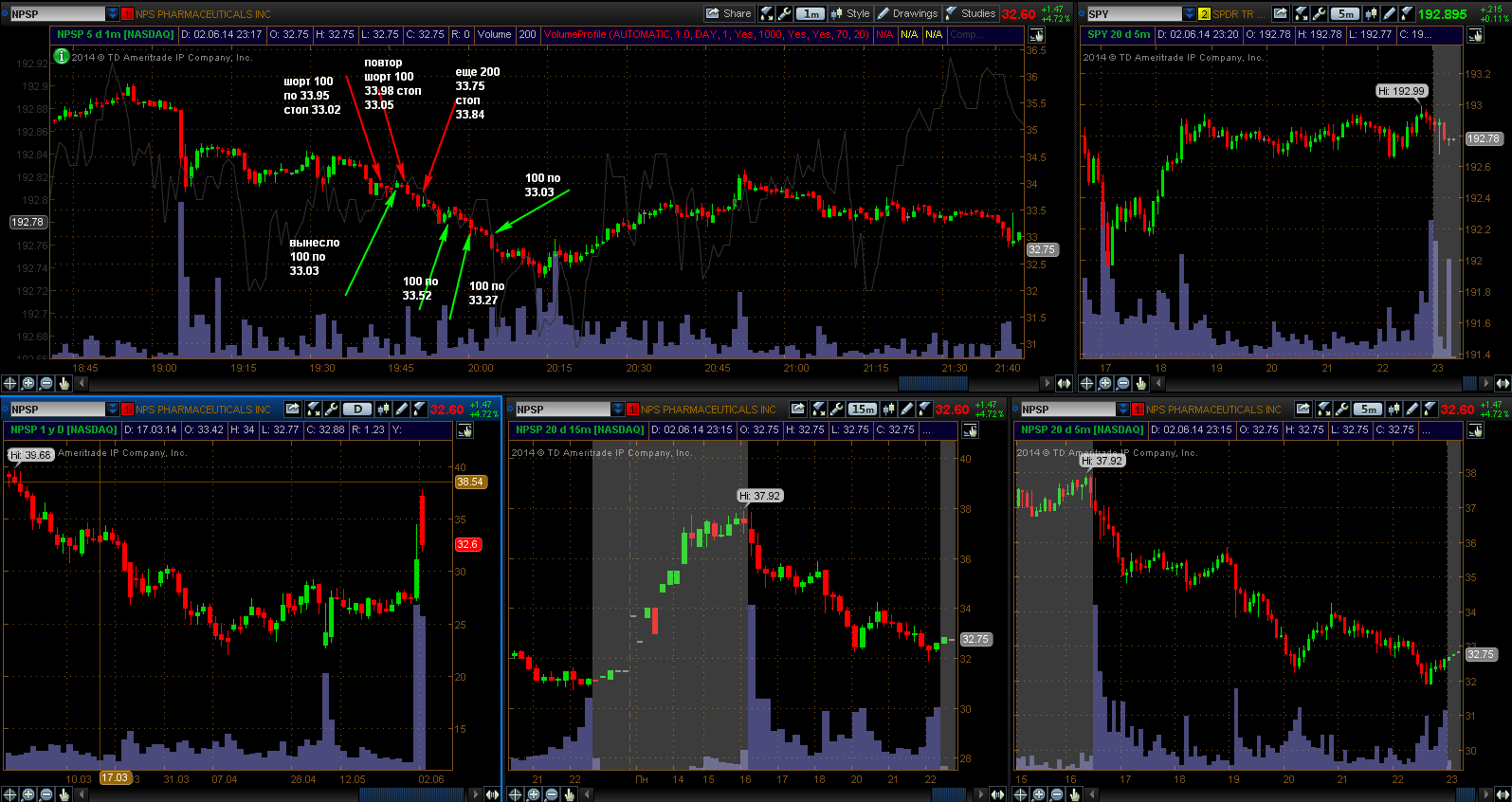This screenshot has height=802, width=1512.
Task: Click candlestick style icon on 15m NPSP chart
Action: coord(889,409)
